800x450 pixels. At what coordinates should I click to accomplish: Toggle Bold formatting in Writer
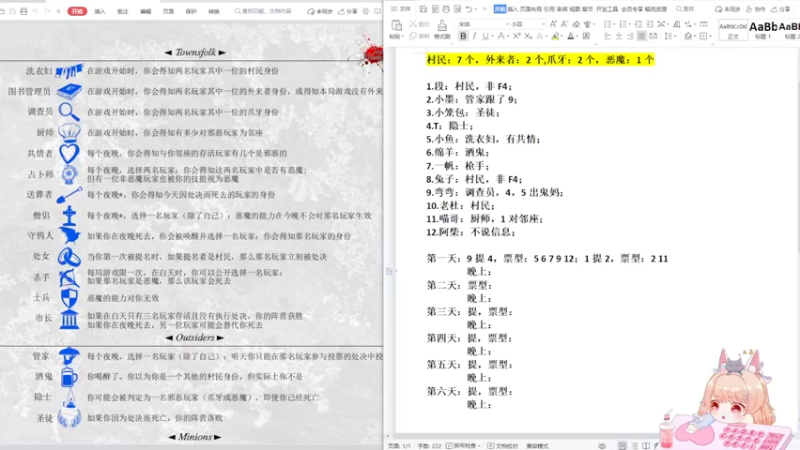pyautogui.click(x=463, y=36)
